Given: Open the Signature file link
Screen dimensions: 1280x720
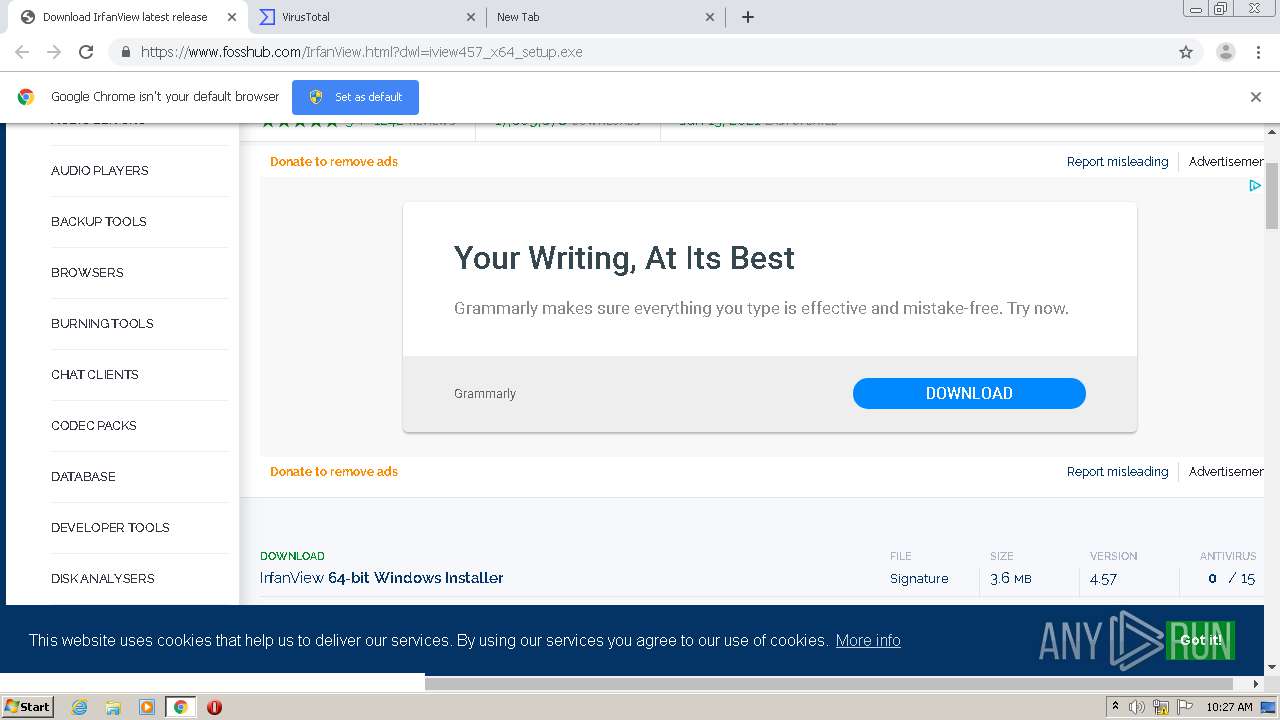Looking at the screenshot, I should (919, 579).
